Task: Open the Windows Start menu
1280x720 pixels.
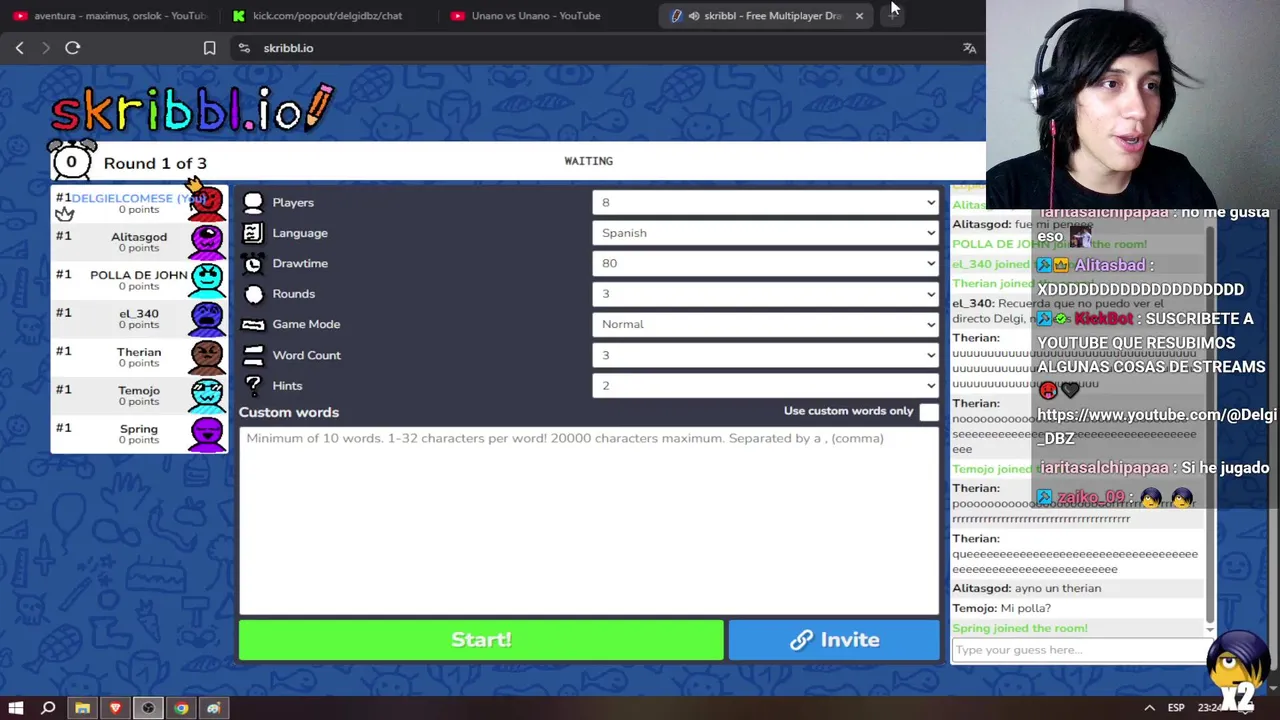Action: tap(16, 708)
